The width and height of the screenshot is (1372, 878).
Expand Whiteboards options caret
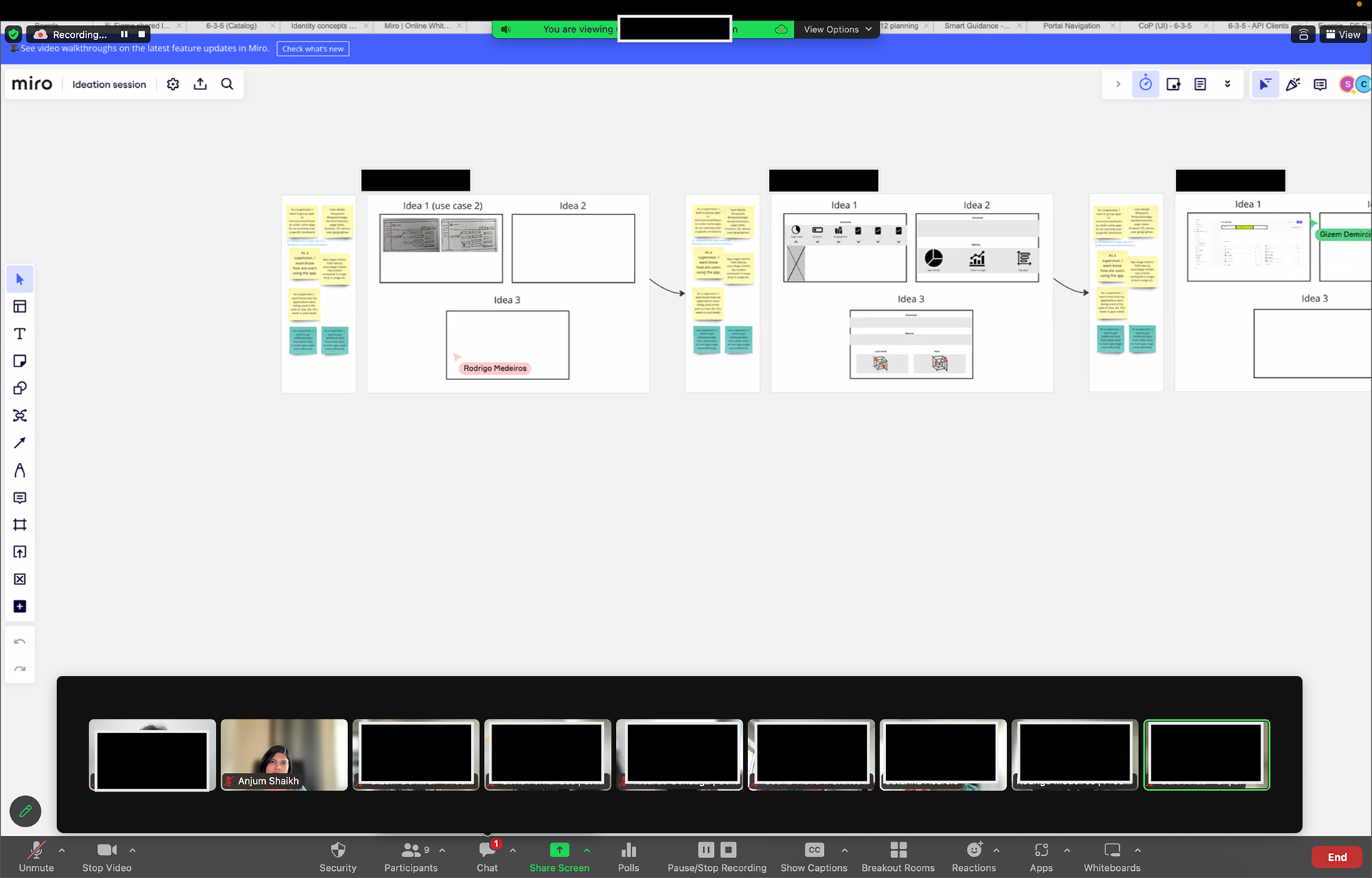coord(1138,850)
